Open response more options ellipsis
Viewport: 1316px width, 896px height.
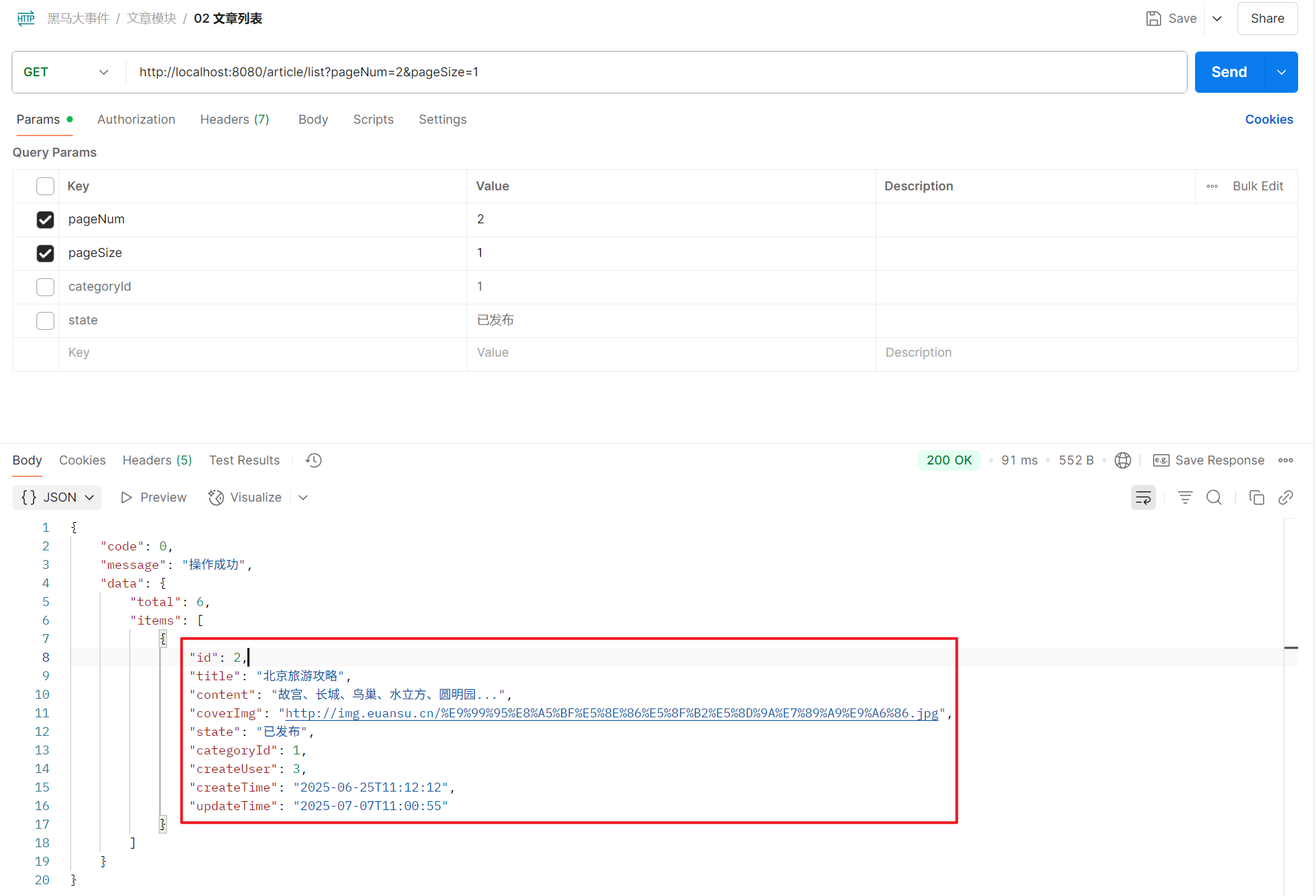pos(1285,460)
